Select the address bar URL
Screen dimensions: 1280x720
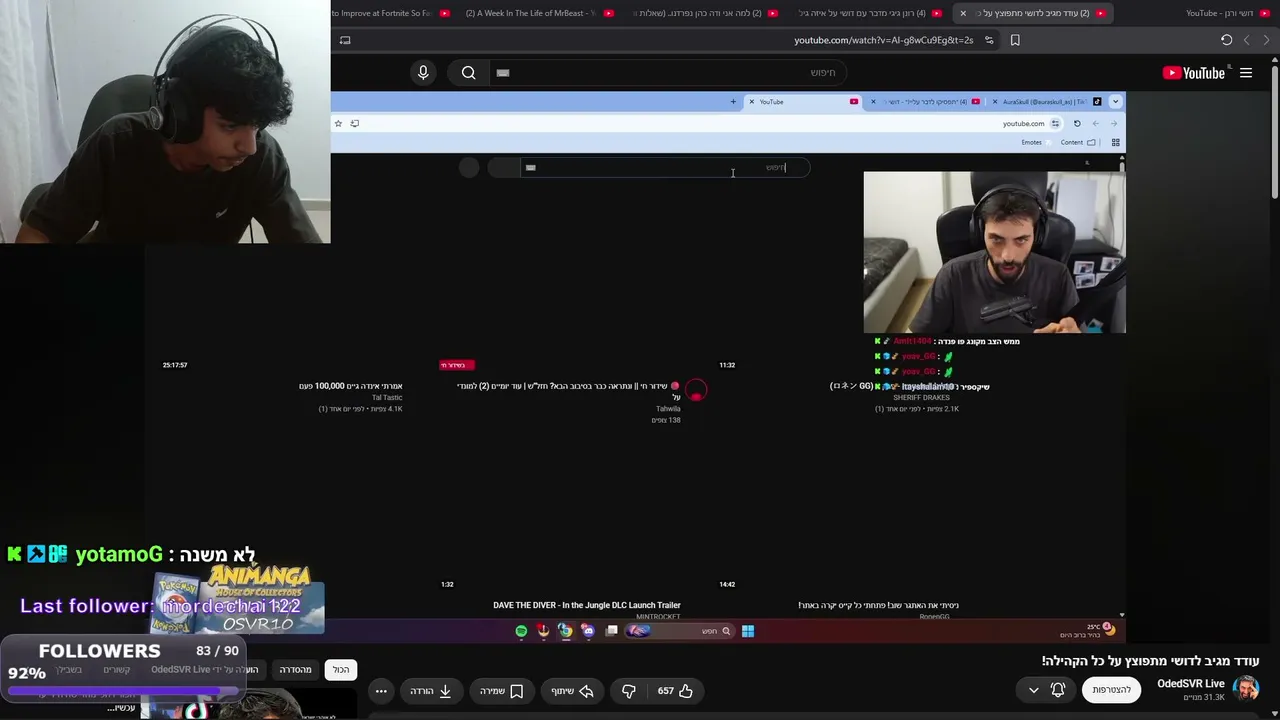click(883, 40)
